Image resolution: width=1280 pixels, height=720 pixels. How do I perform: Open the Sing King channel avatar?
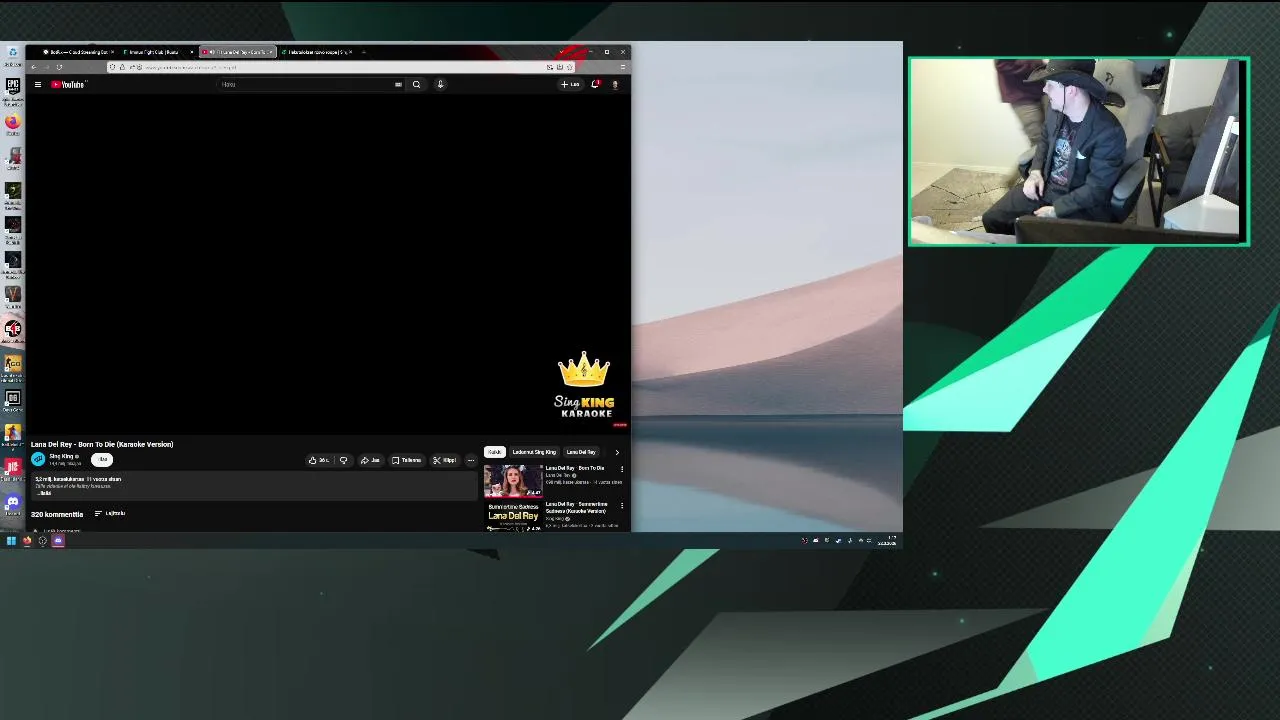(x=38, y=459)
